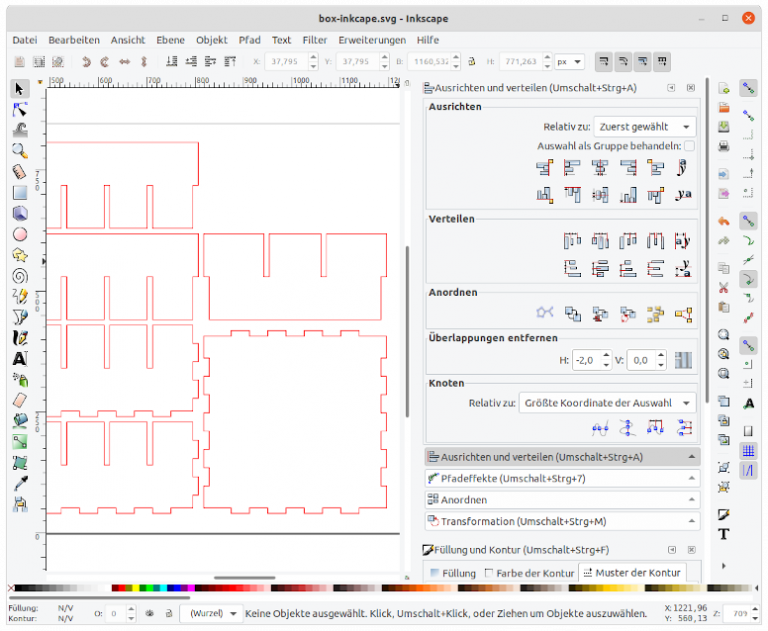
Task: Open Bearbeiten menu
Action: (74, 40)
